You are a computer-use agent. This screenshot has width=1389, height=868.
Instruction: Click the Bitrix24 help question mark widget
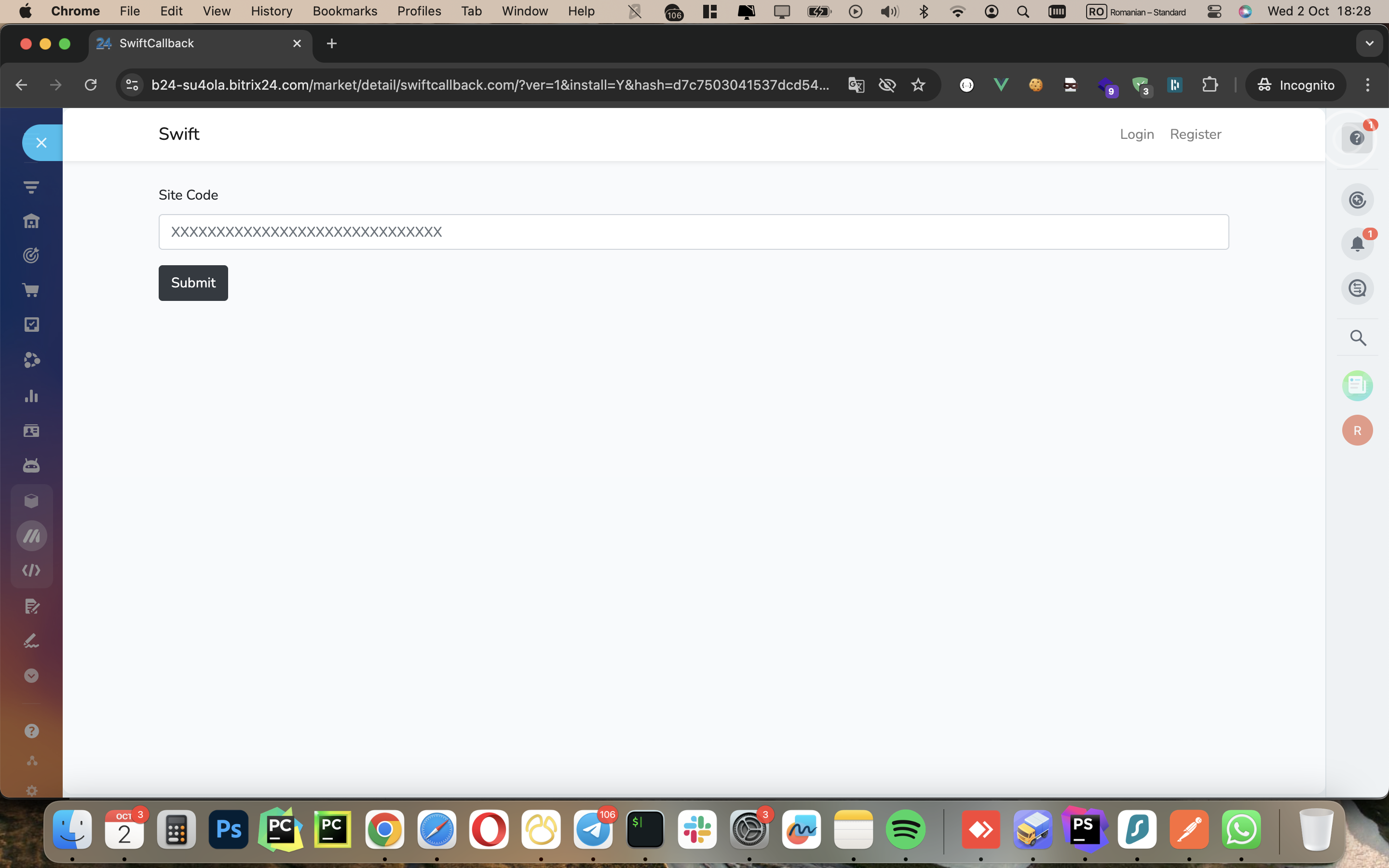coord(1356,138)
